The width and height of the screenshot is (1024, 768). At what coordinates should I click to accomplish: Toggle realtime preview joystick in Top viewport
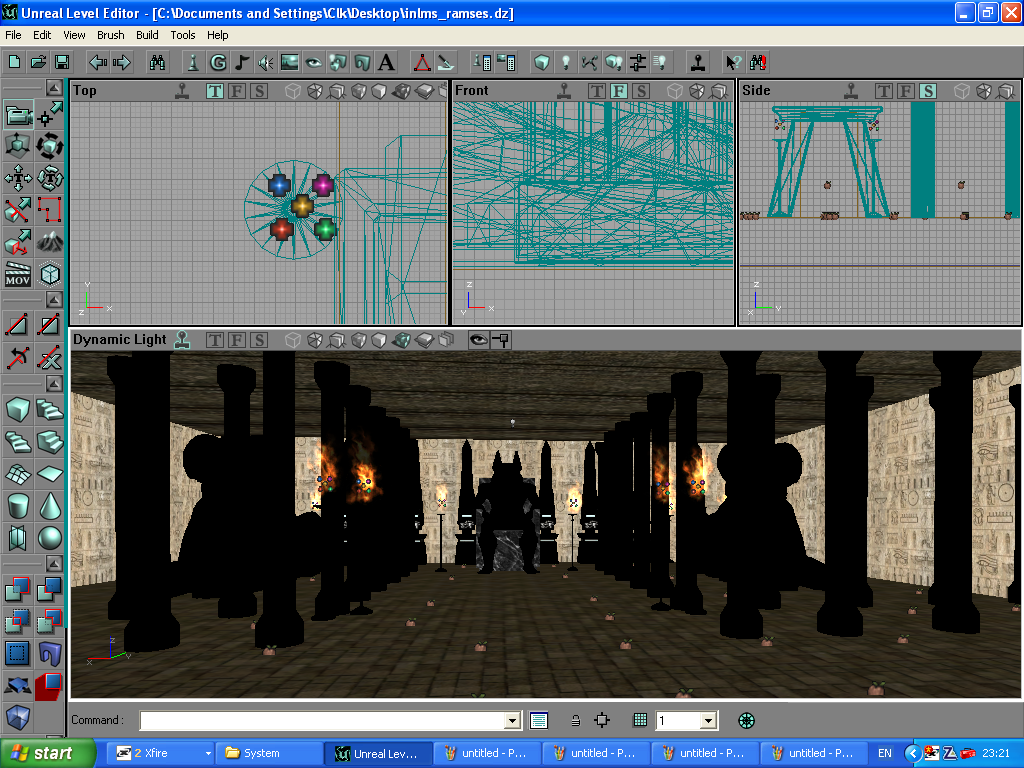coord(182,91)
